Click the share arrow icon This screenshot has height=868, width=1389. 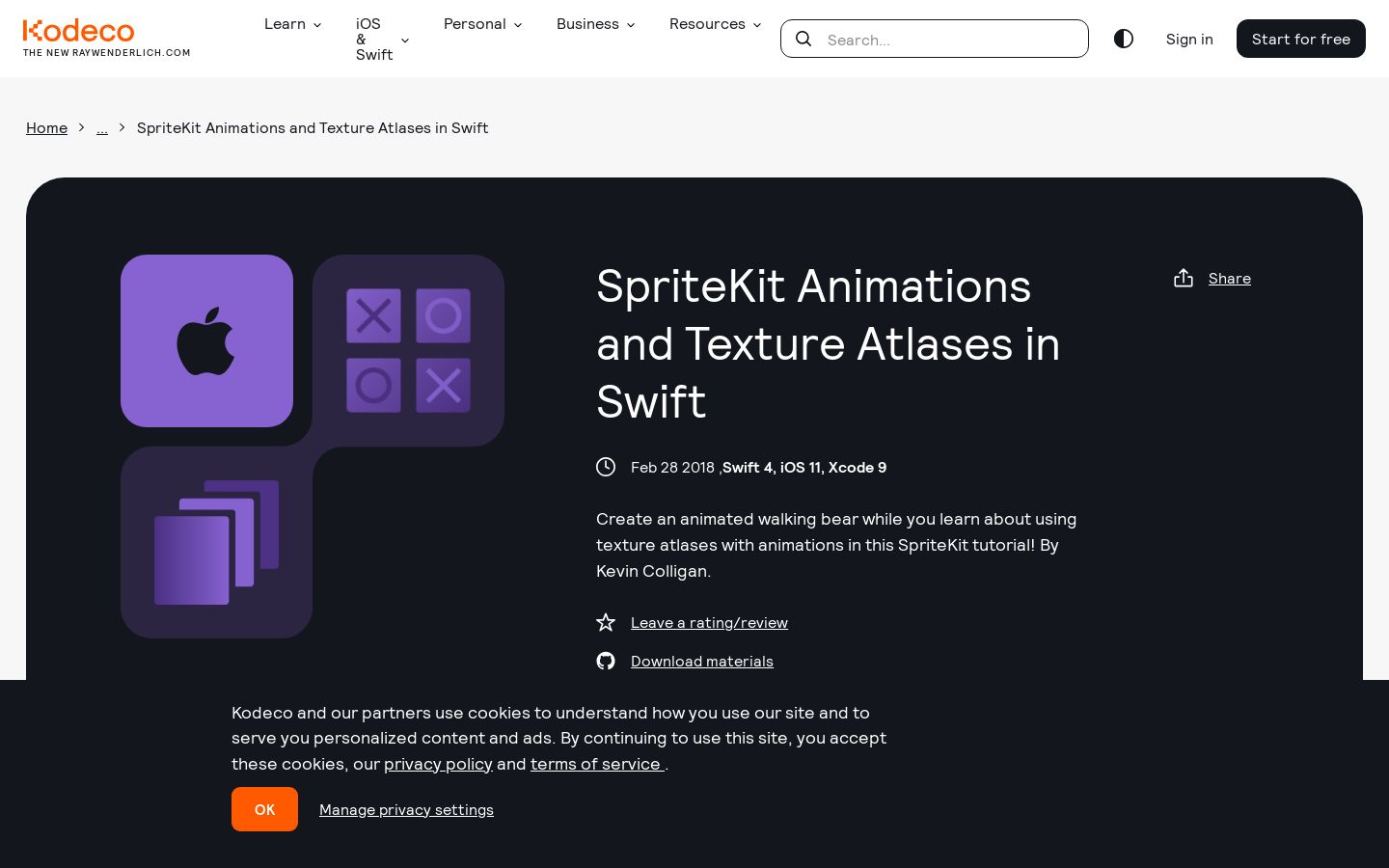(x=1184, y=278)
